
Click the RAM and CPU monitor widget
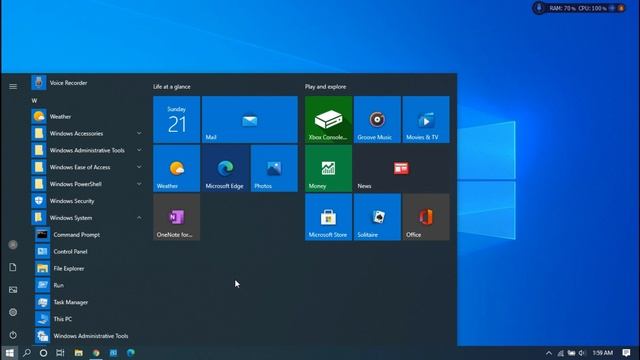[579, 8]
